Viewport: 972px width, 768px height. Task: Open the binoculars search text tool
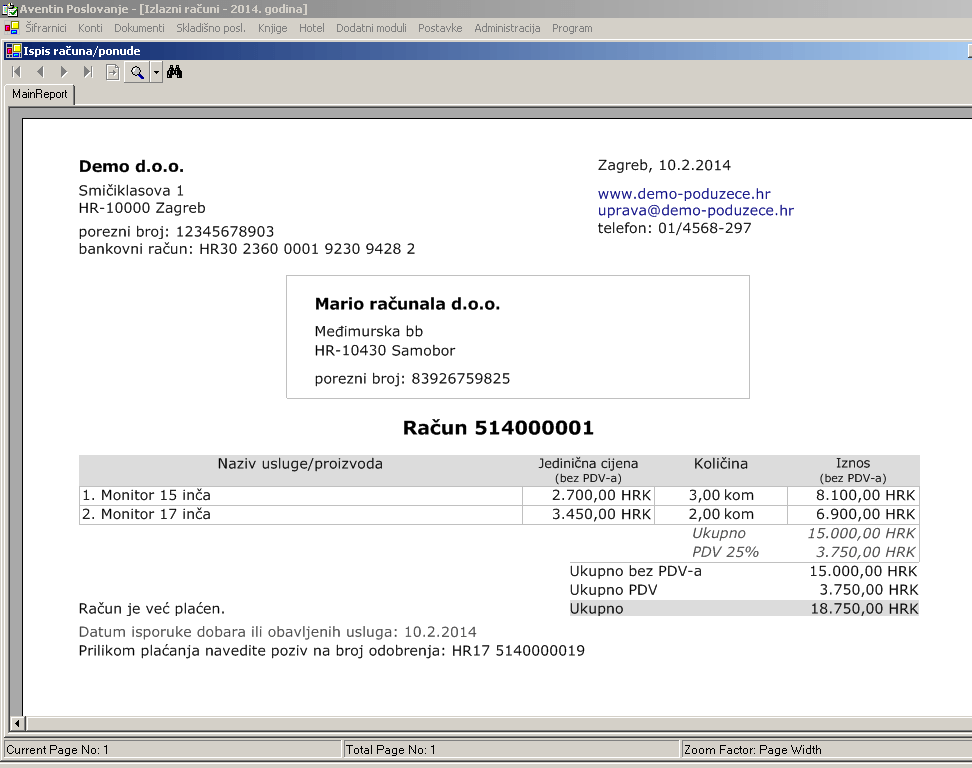point(174,72)
